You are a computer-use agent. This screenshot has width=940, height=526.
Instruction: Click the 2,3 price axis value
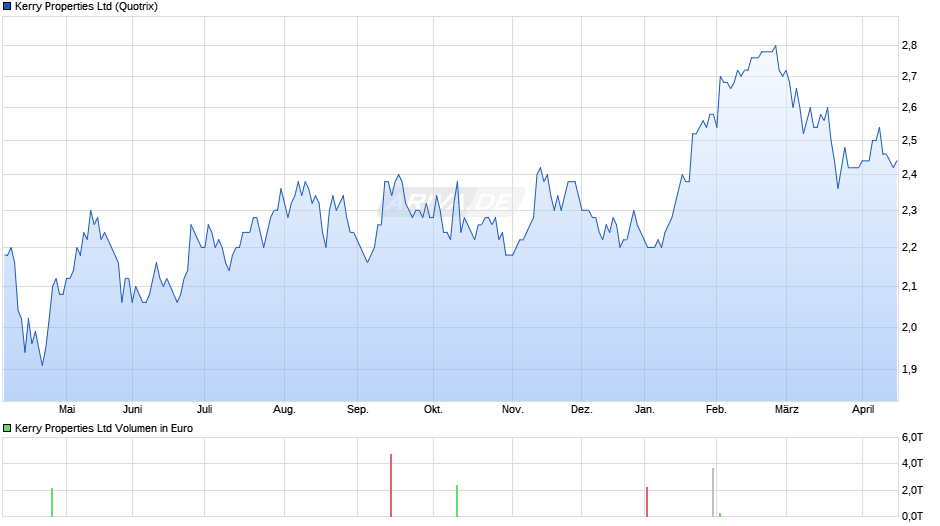(909, 211)
